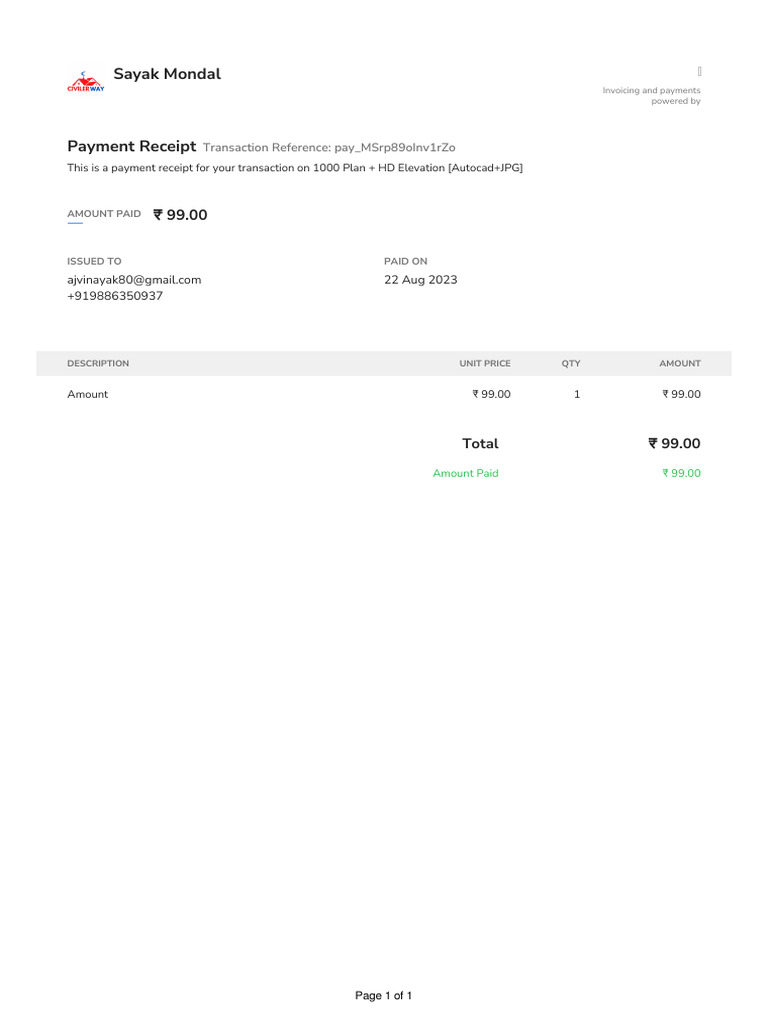Image resolution: width=768 pixels, height=1024 pixels.
Task: Click Invoicing and payments powered by text
Action: pos(651,95)
